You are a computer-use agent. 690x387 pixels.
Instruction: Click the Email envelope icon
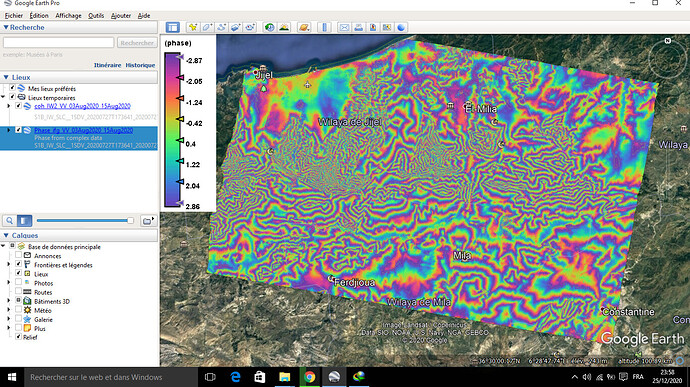(x=344, y=27)
